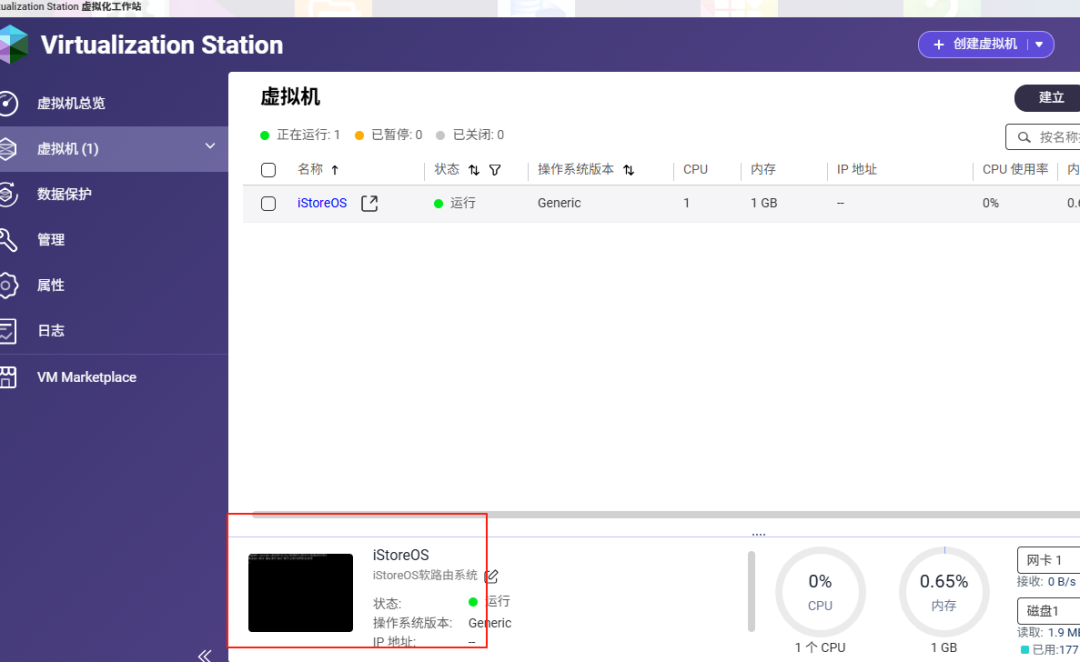The image size is (1080, 662).
Task: Collapse the 虚拟机 (1) sidebar chevron
Action: pyautogui.click(x=210, y=146)
